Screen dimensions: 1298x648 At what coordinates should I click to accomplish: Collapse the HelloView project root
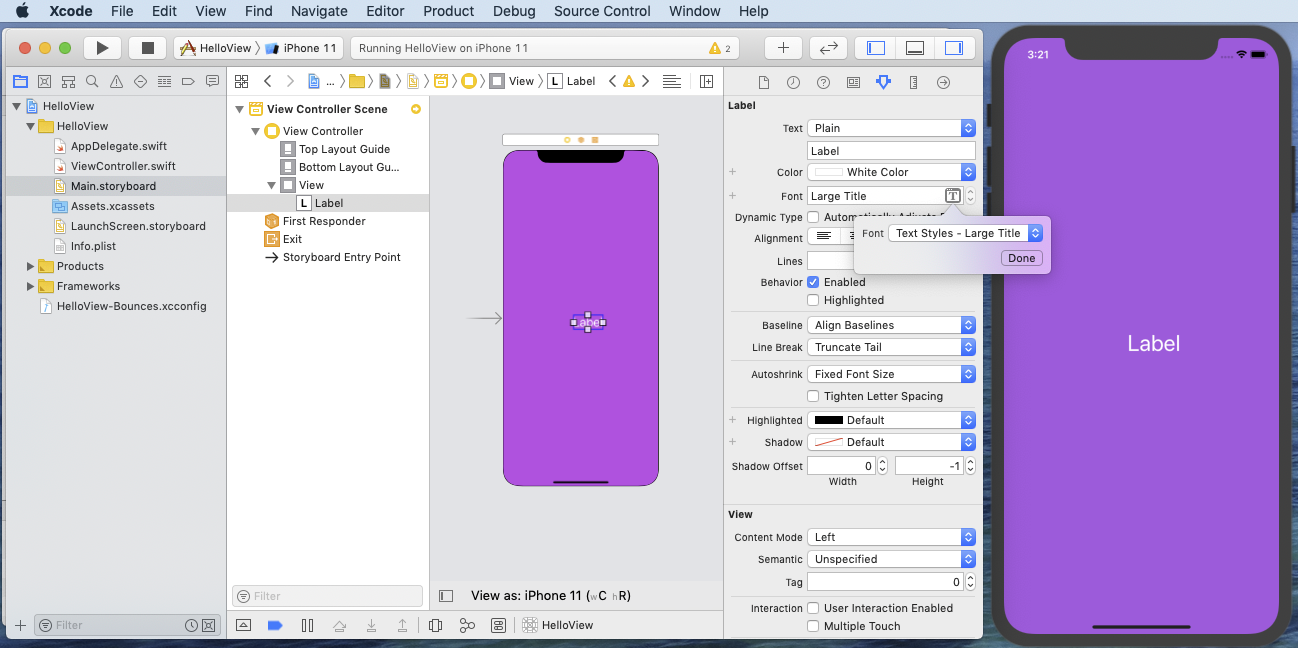[x=17, y=106]
